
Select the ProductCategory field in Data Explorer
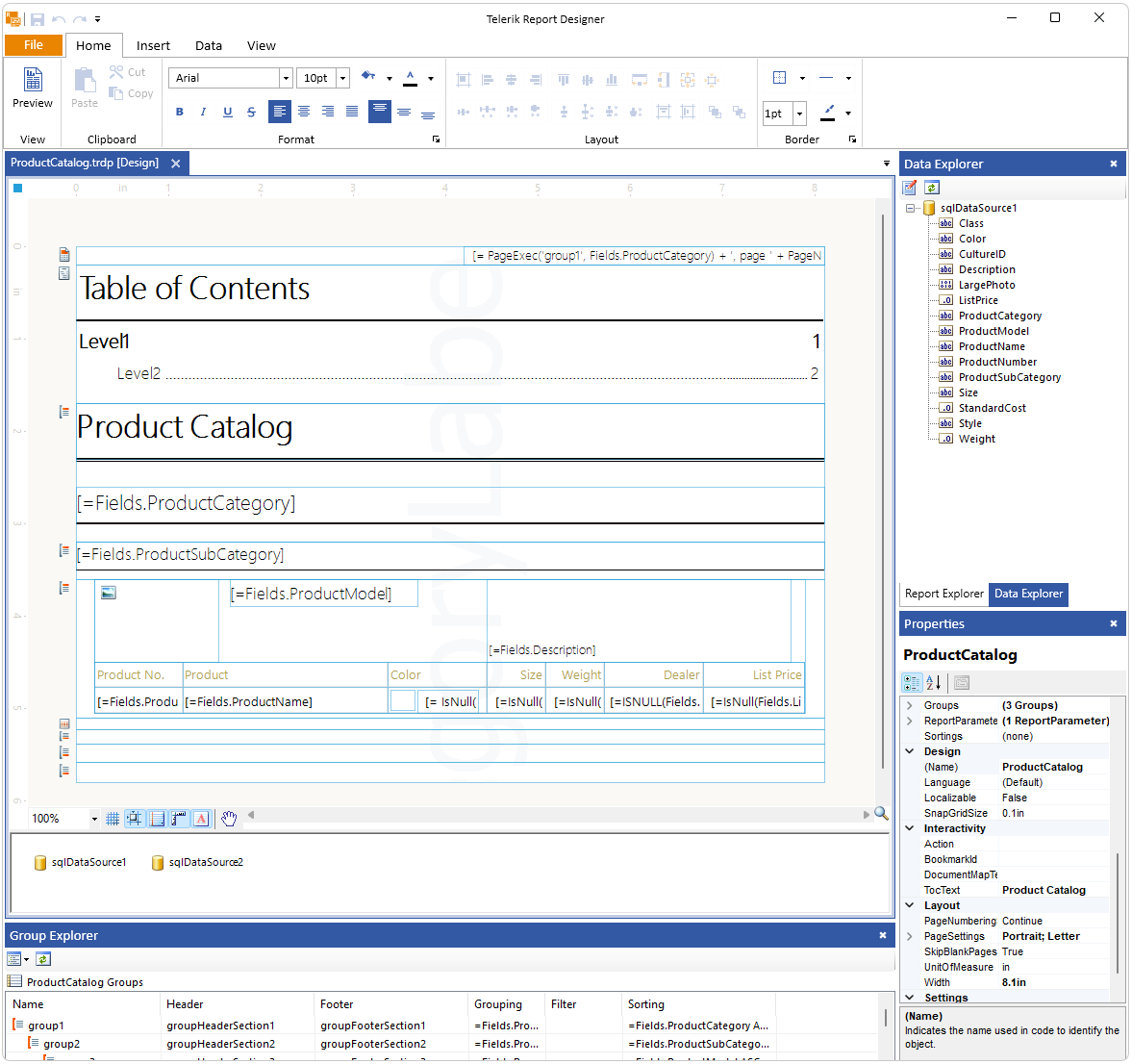1000,316
